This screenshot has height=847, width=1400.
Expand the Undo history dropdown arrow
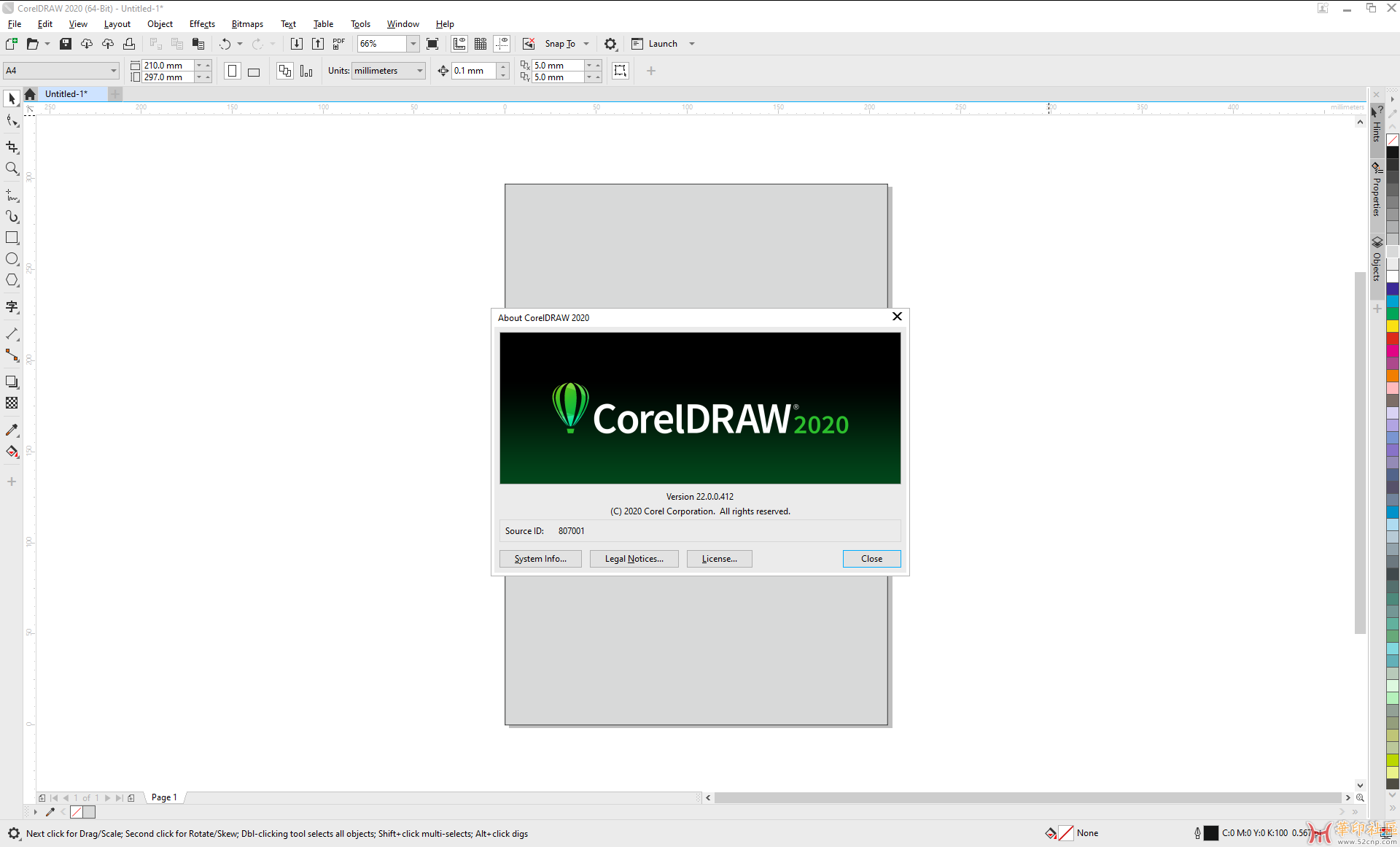[x=240, y=44]
